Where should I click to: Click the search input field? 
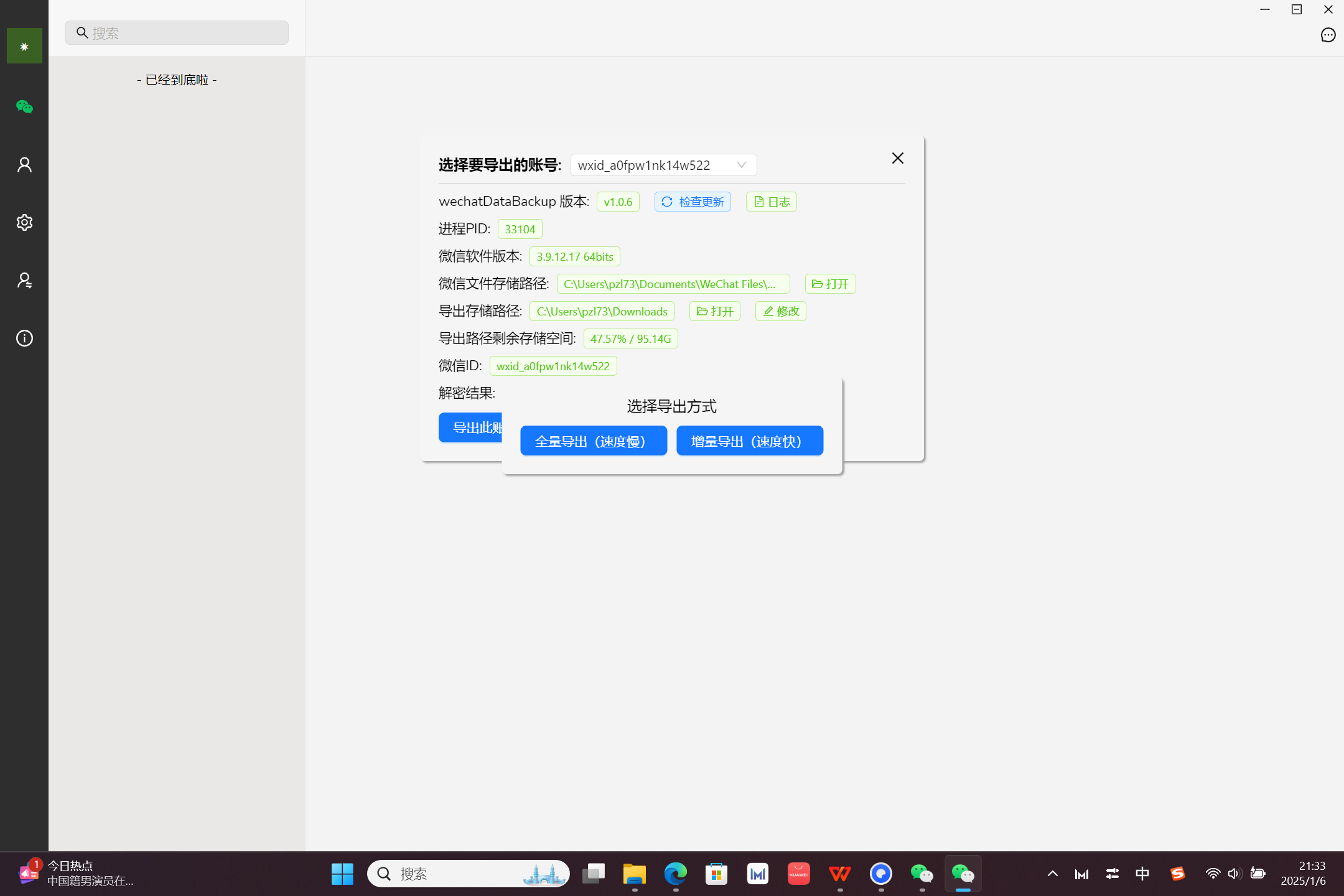coord(177,33)
